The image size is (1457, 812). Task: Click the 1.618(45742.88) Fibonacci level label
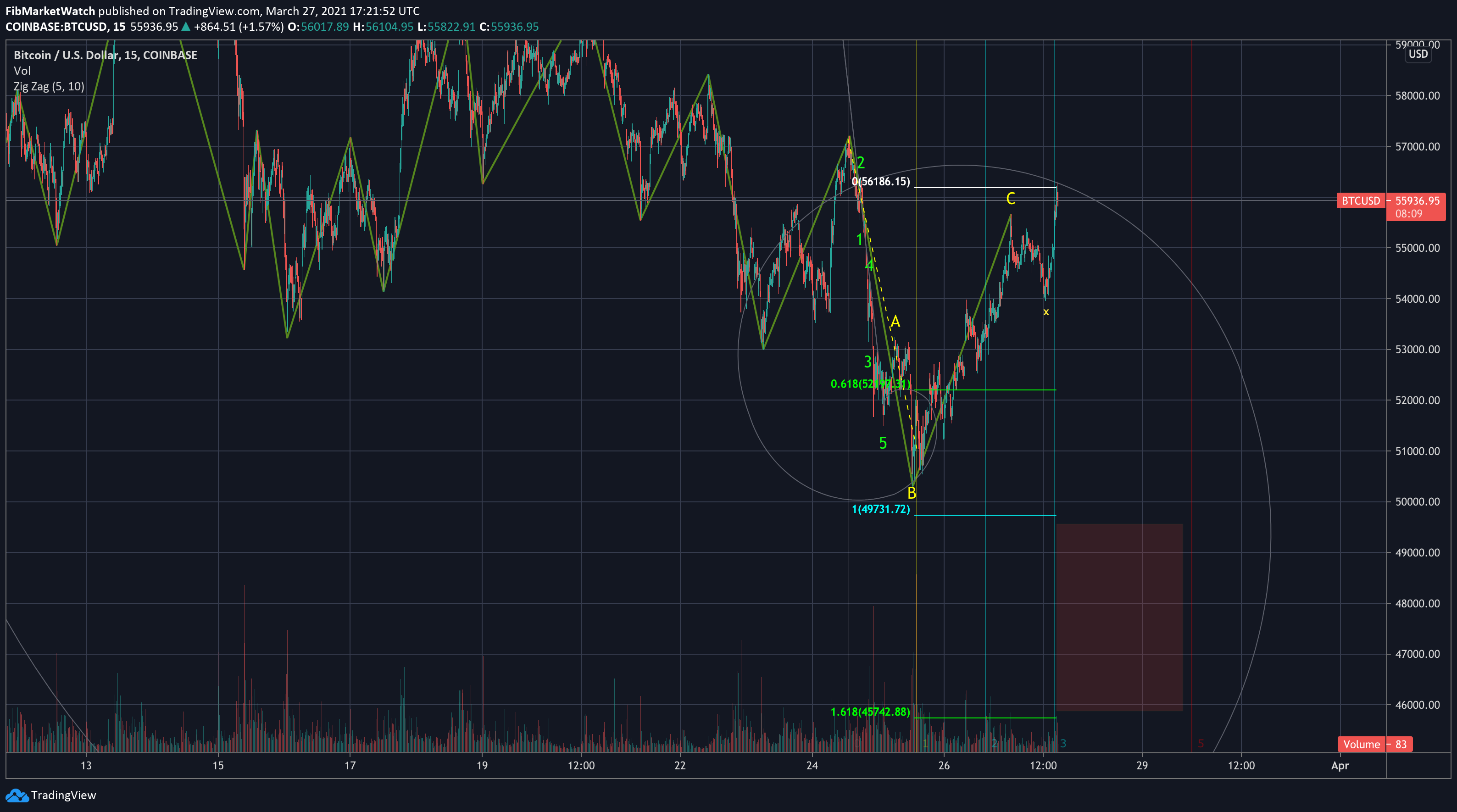pos(870,712)
